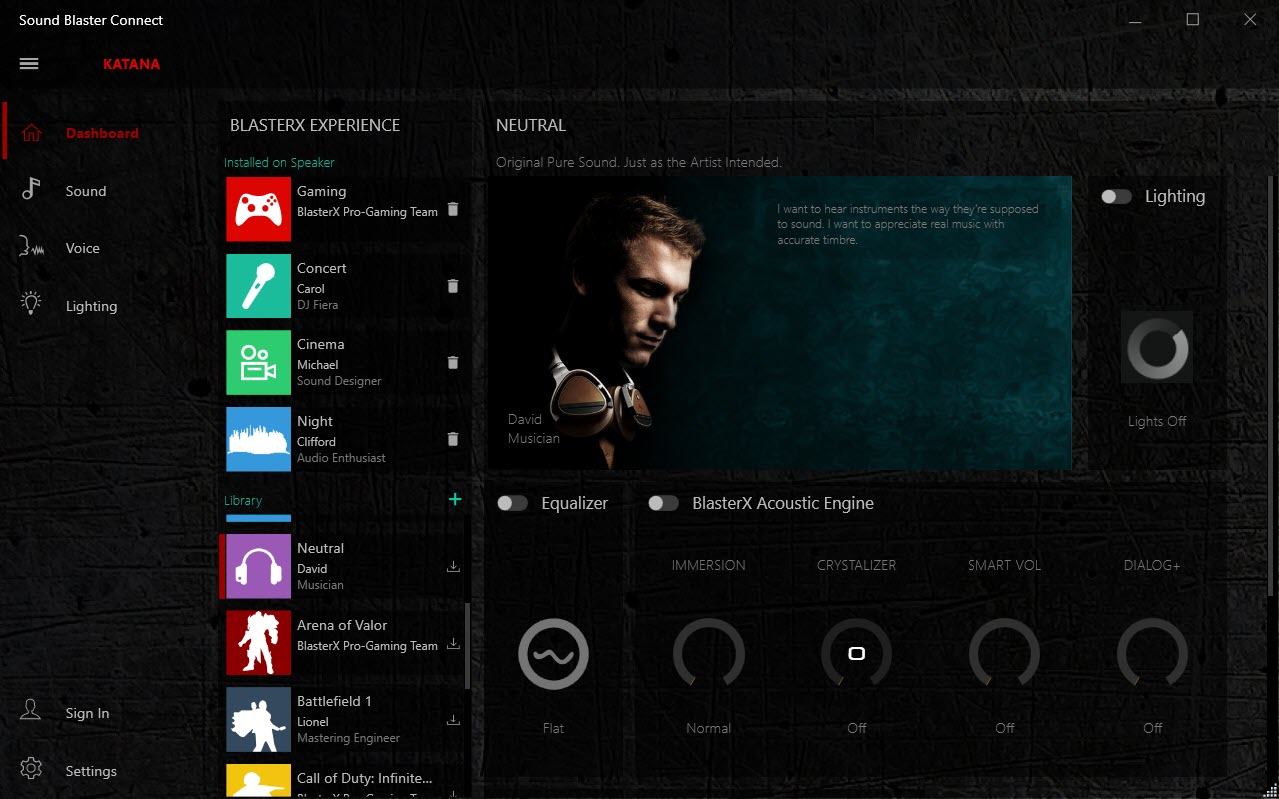This screenshot has height=799, width=1279.
Task: Select the Cinema camera profile icon
Action: [x=258, y=362]
